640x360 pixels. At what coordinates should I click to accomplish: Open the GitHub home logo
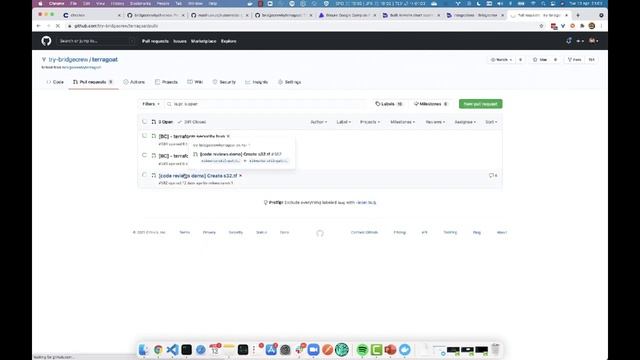tap(46, 41)
